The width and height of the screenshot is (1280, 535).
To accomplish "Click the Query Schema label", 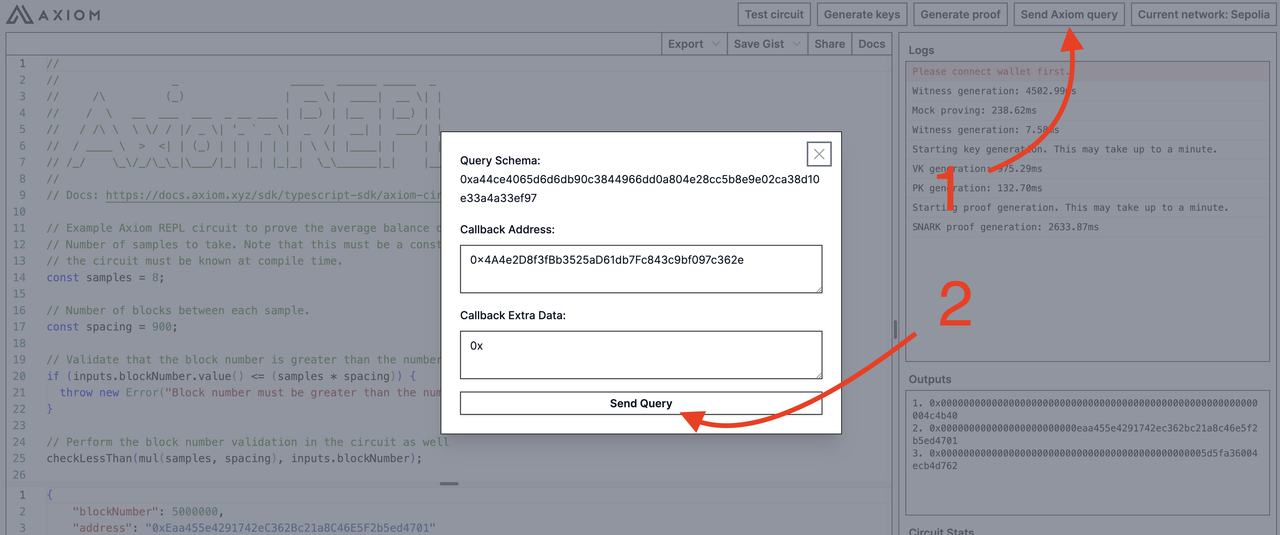I will point(500,160).
